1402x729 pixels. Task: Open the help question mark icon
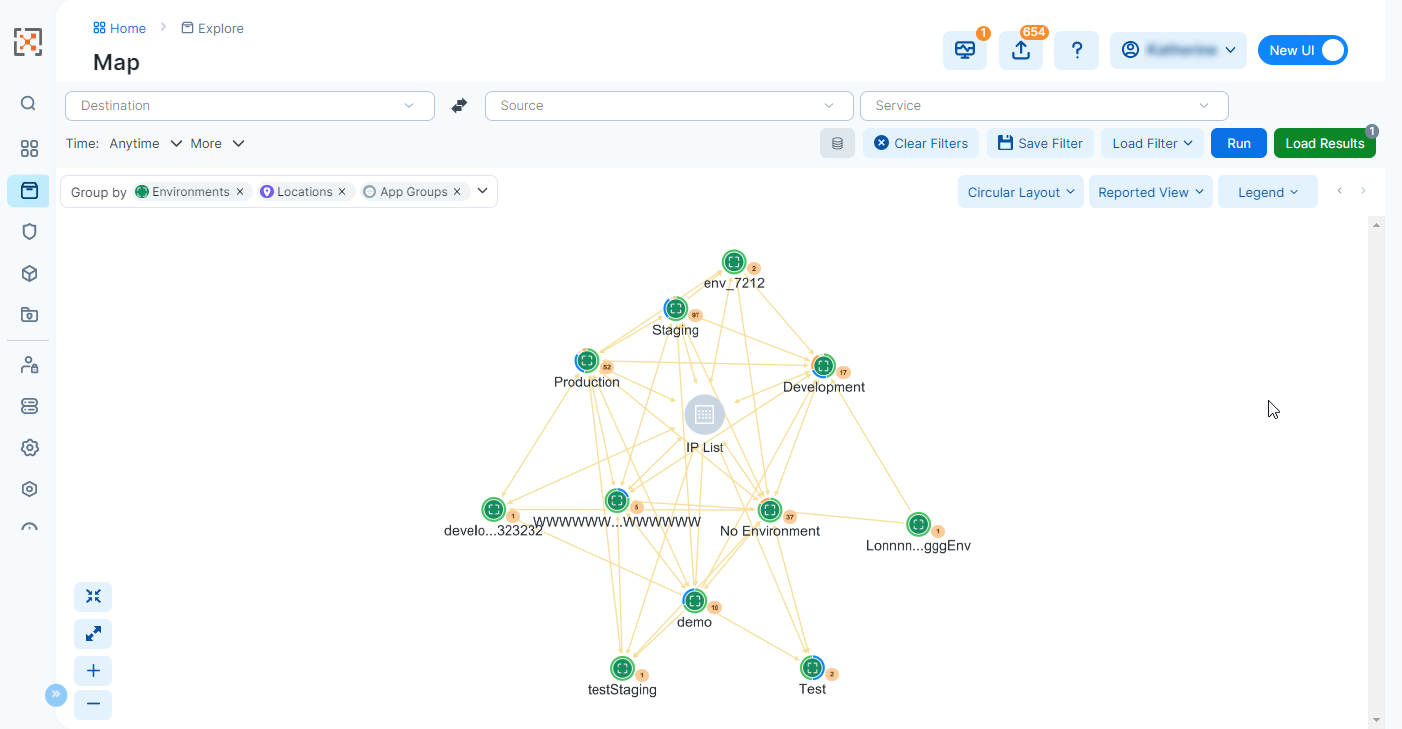pyautogui.click(x=1077, y=50)
